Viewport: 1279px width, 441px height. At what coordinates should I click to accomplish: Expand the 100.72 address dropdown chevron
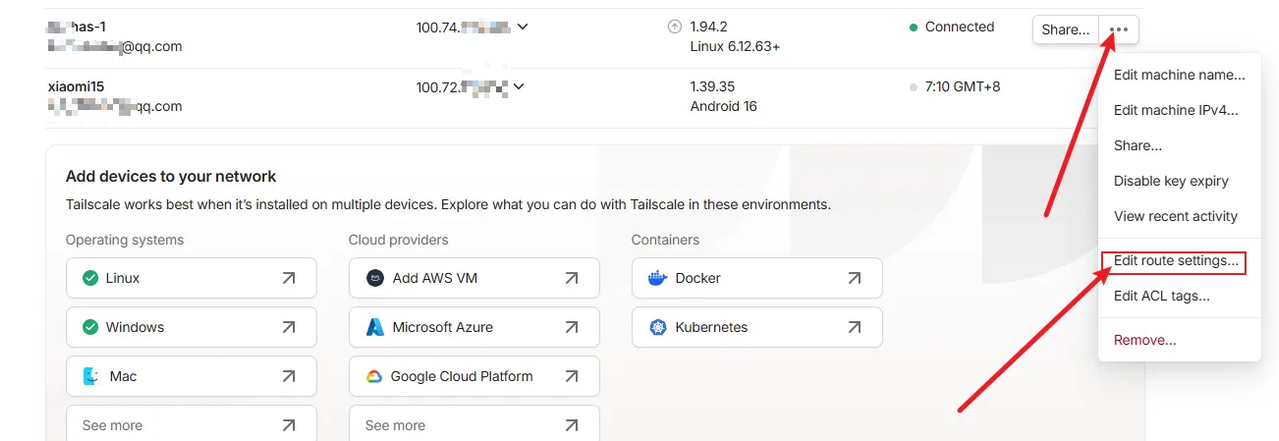click(x=518, y=87)
